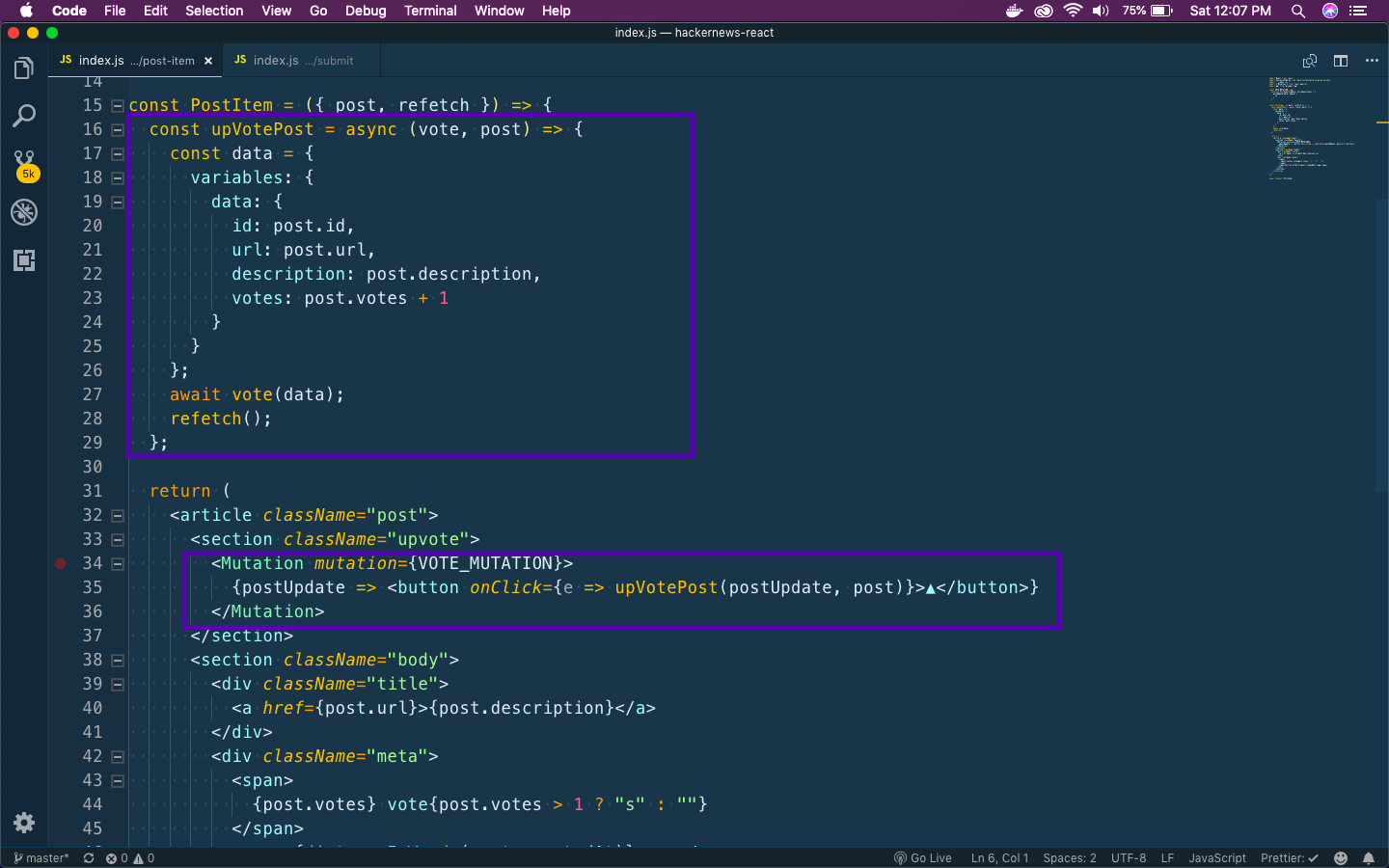Open the Window menu

499,11
